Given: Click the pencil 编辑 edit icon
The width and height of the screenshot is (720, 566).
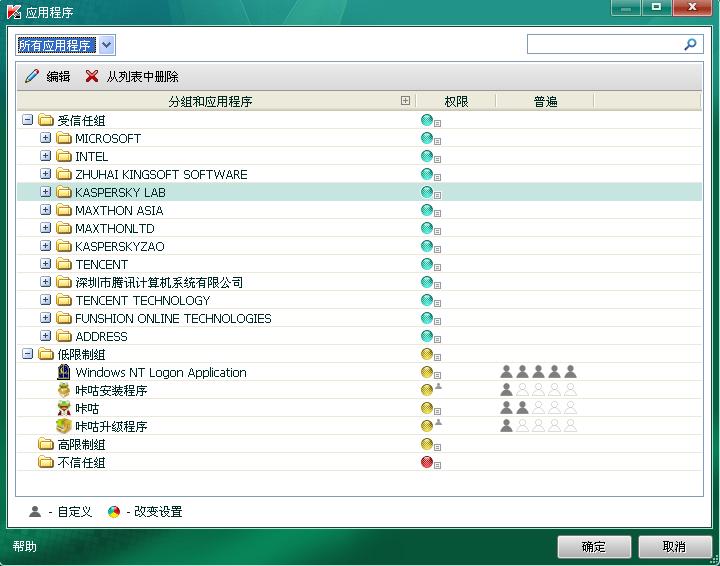Looking at the screenshot, I should point(32,76).
